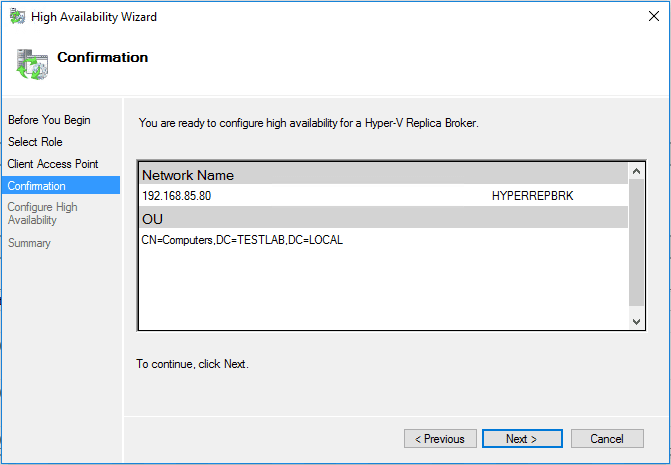Open the Select Role step
The width and height of the screenshot is (671, 465).
35,142
